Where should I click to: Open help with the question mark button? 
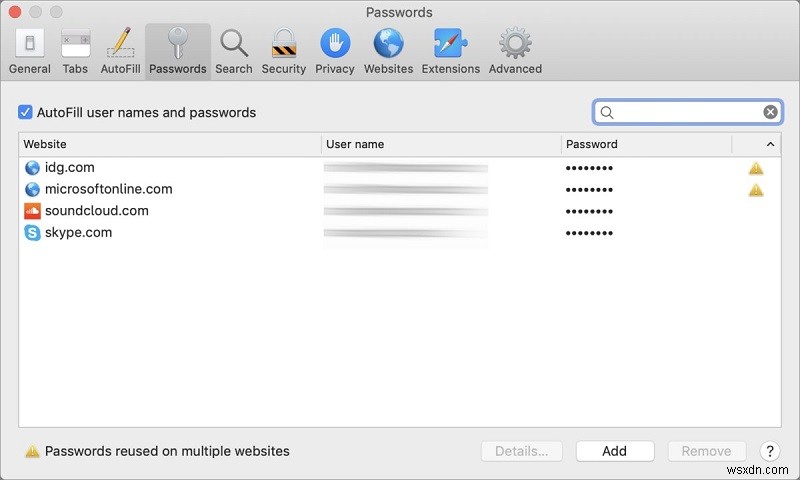[x=769, y=451]
